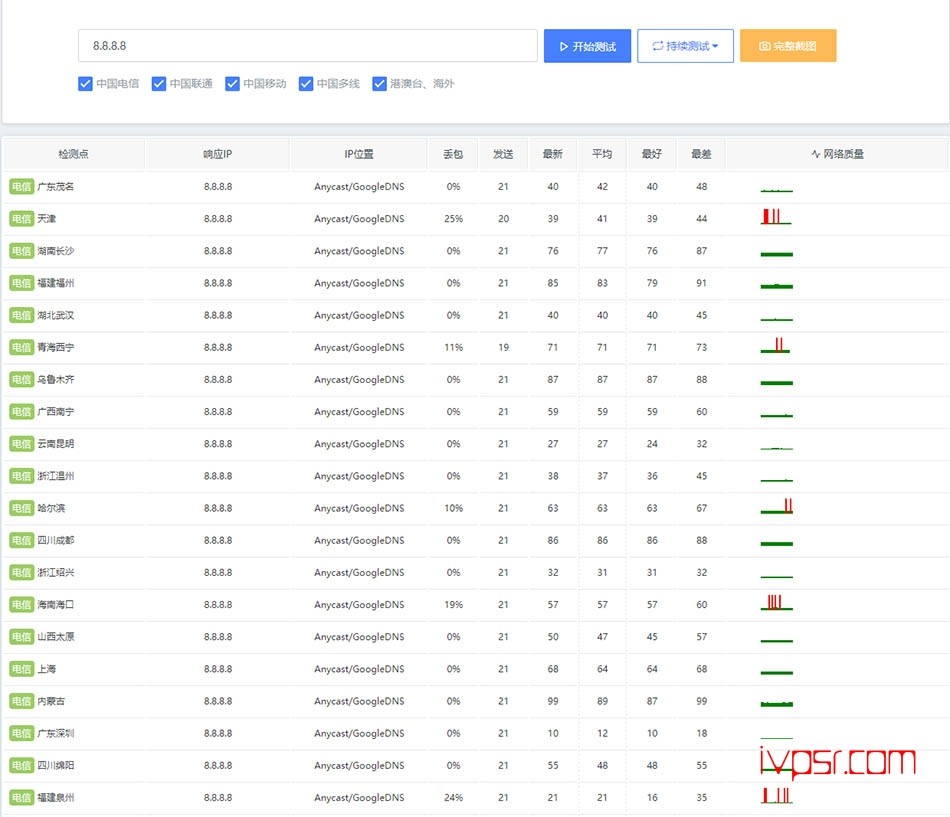Toggle the 中国电信 checkbox

(x=85, y=84)
